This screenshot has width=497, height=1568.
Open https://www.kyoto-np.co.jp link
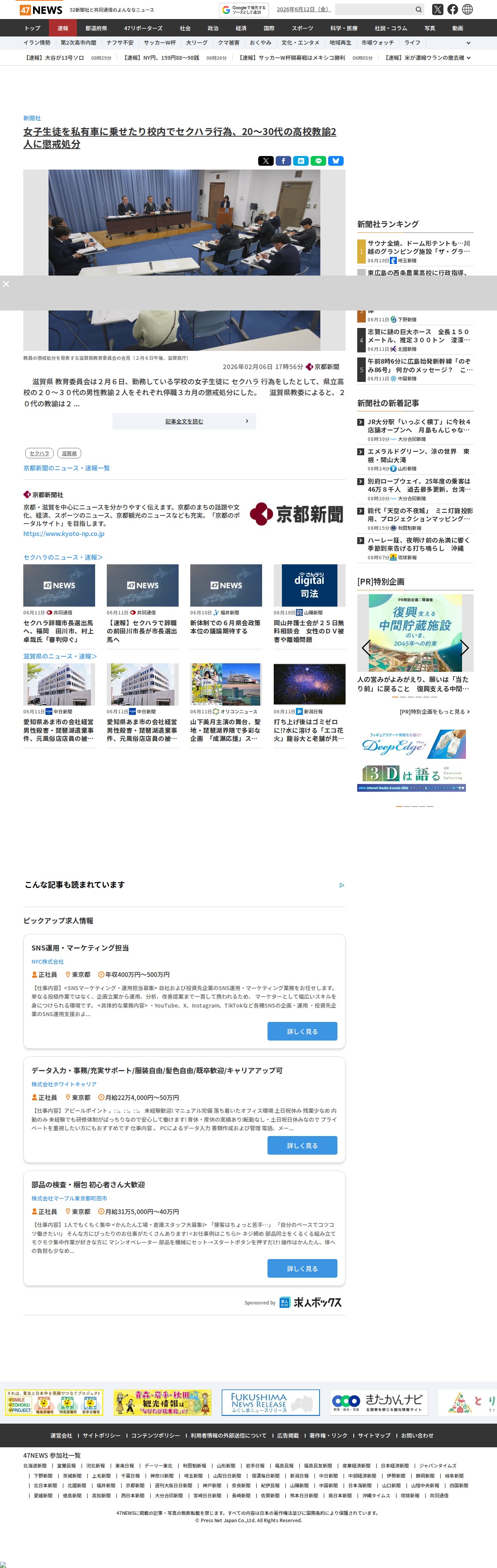(64, 534)
